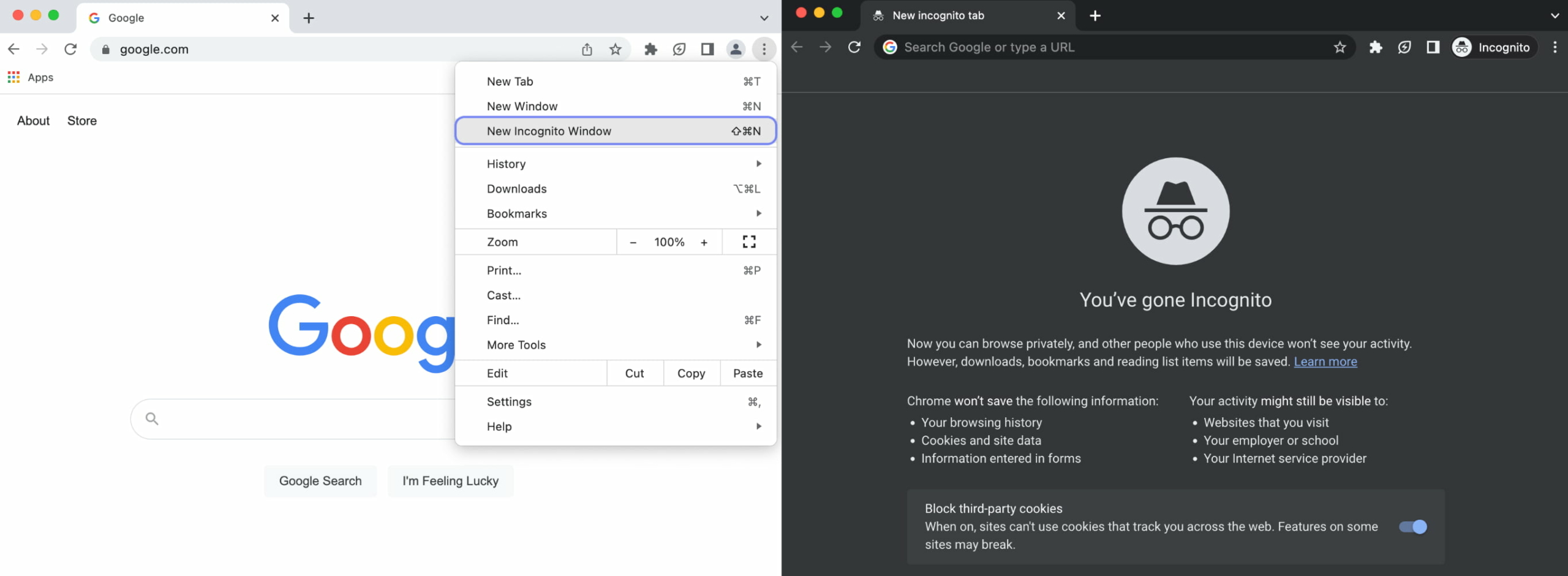Viewport: 1568px width, 576px height.
Task: Expand the More Tools submenu
Action: (616, 345)
